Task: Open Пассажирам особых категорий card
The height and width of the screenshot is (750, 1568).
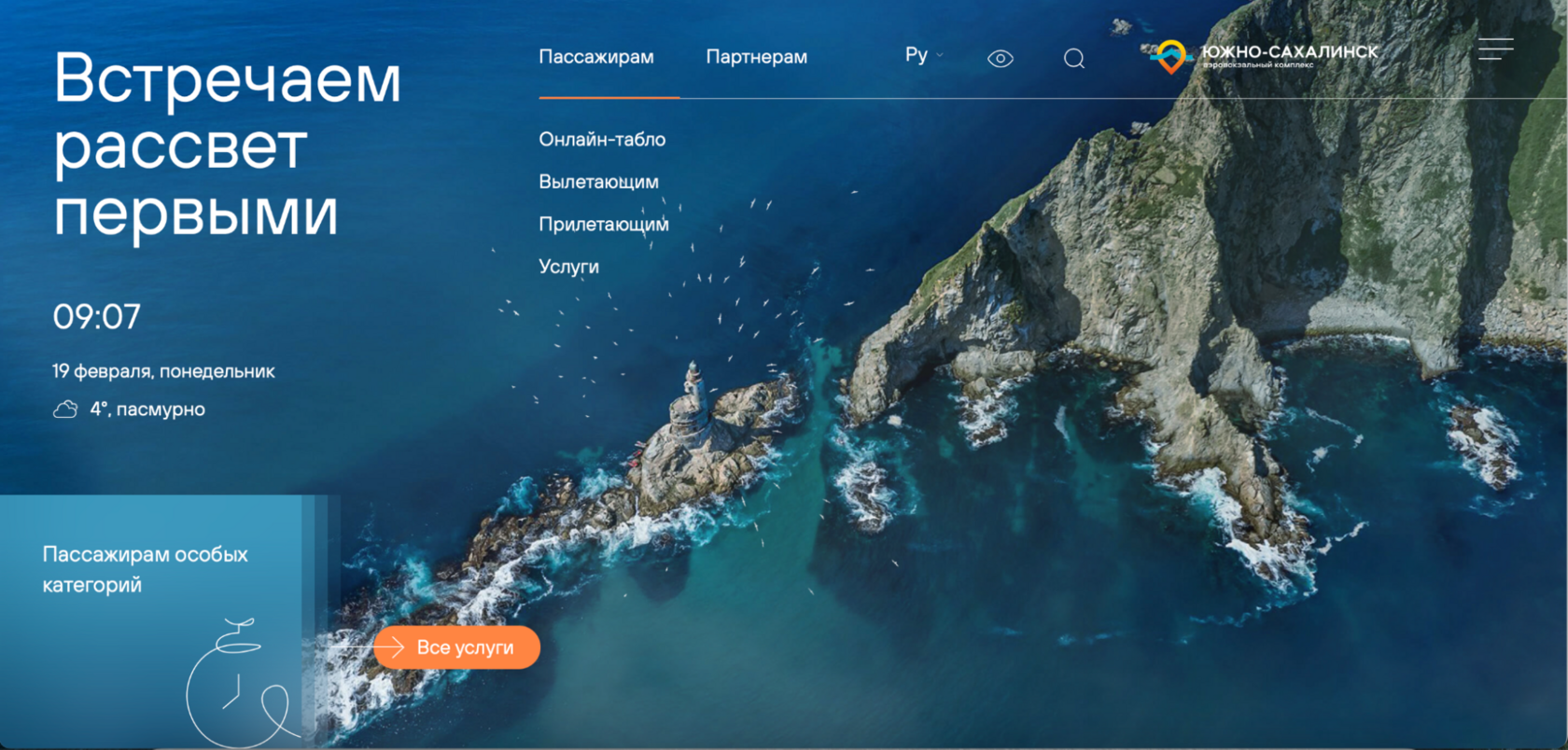Action: tap(151, 621)
